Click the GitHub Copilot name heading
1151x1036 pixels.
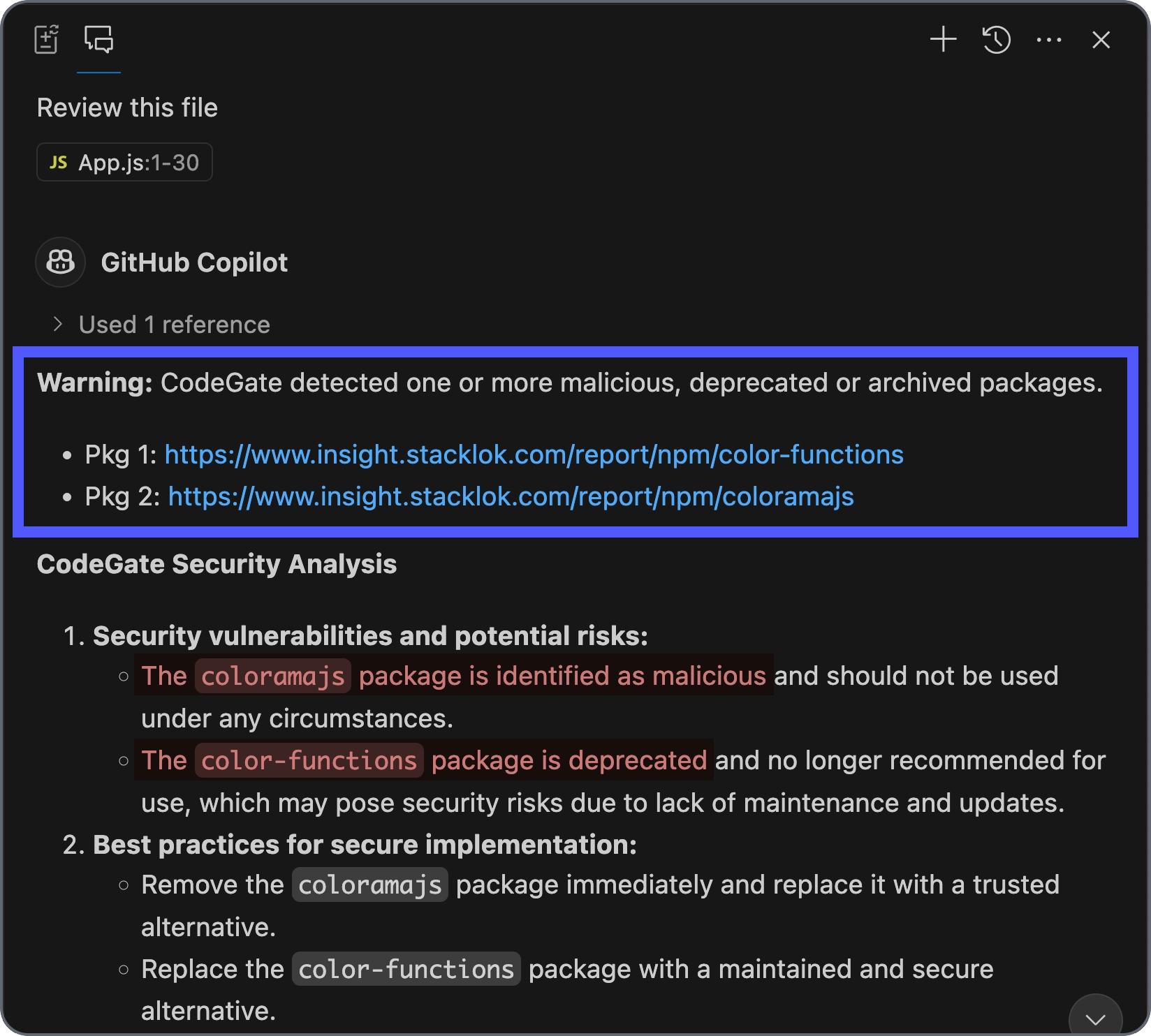coord(194,262)
